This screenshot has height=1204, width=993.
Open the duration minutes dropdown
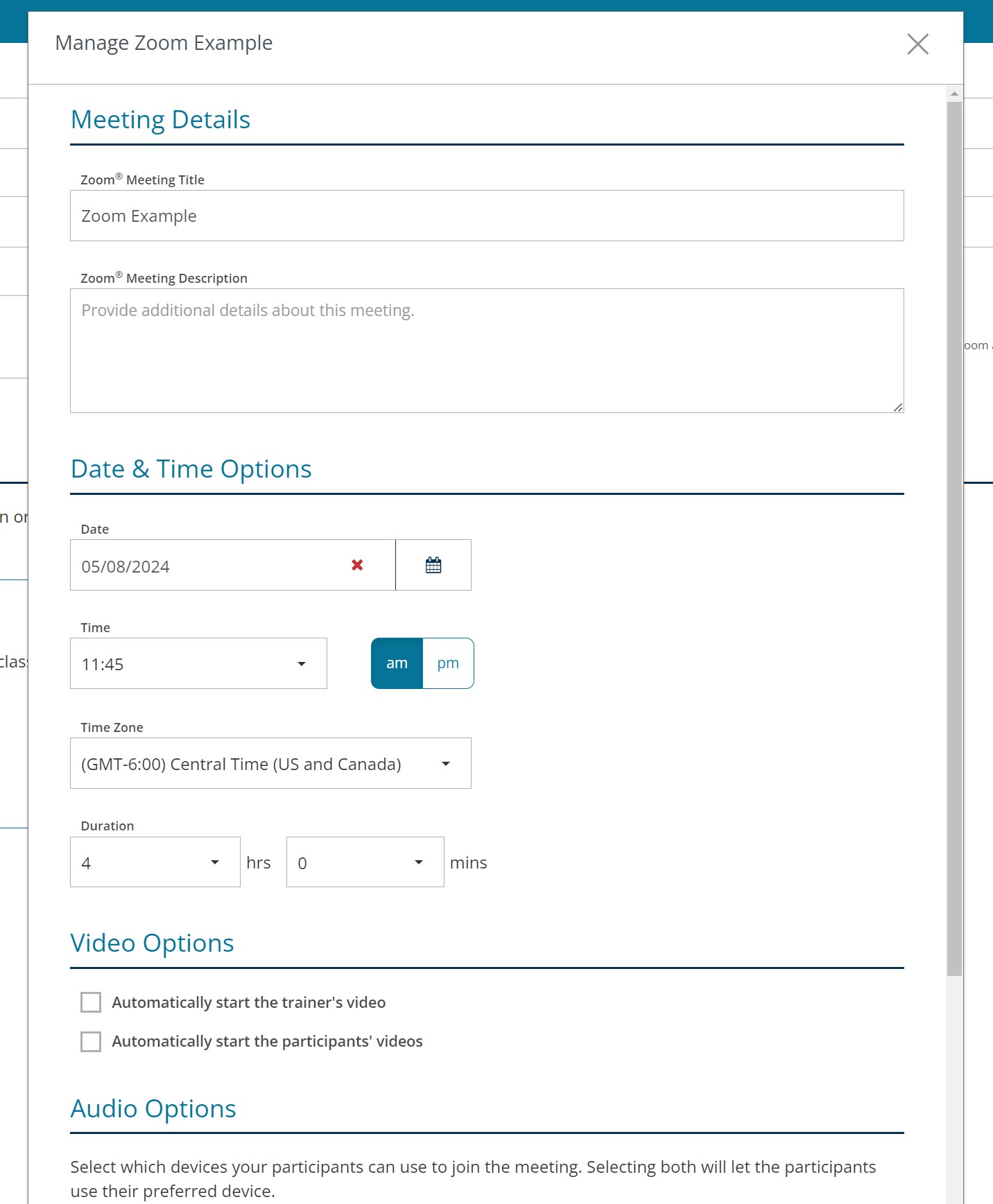coord(365,862)
